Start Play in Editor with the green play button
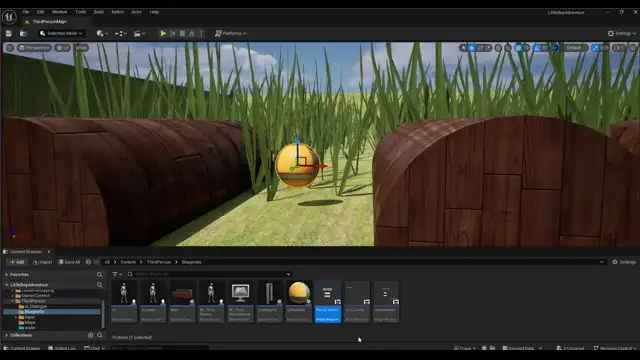 click(163, 33)
